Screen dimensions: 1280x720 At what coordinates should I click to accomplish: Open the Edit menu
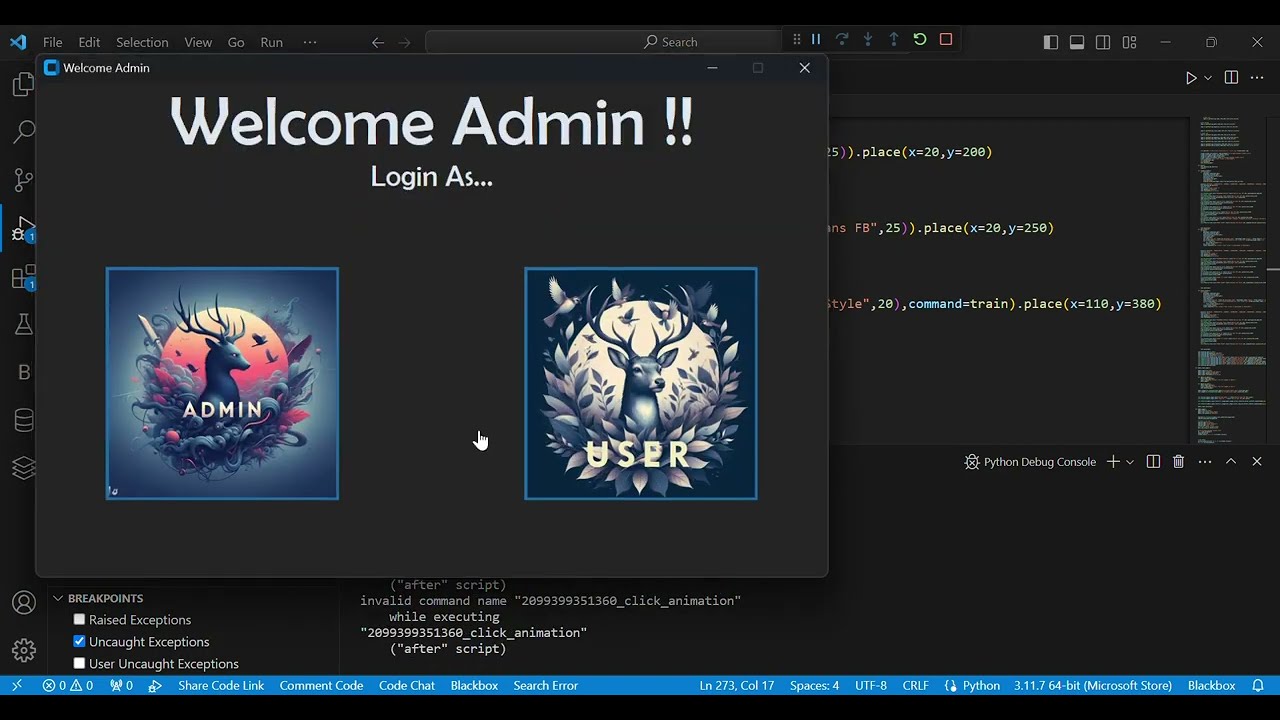point(89,42)
